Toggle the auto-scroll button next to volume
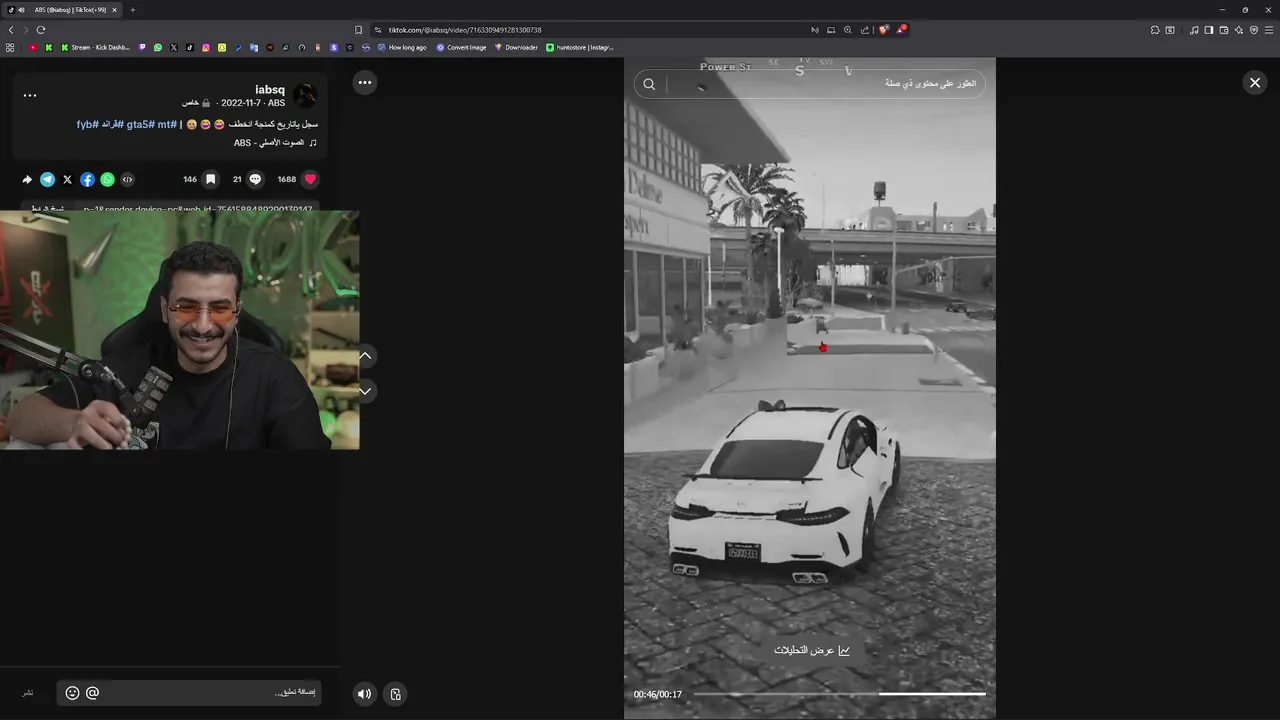The image size is (1280, 720). 396,693
